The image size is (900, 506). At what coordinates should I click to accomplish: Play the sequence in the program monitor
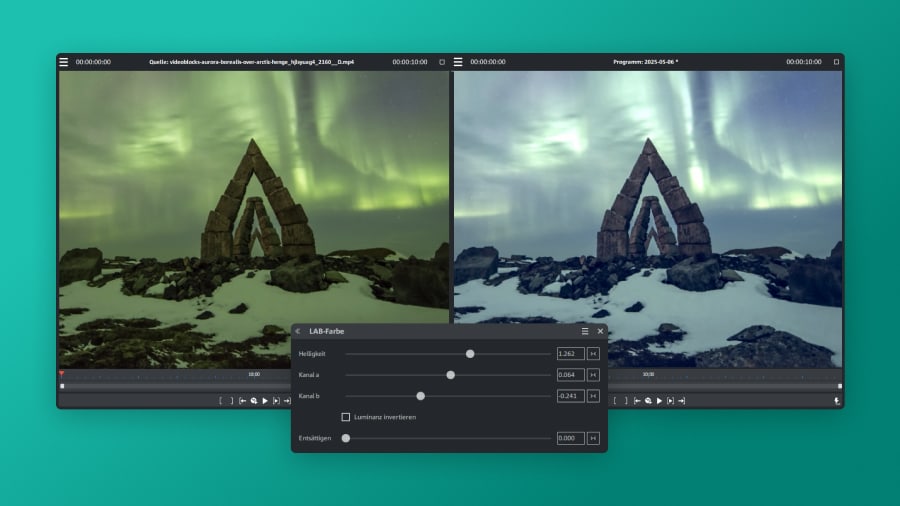(x=659, y=401)
